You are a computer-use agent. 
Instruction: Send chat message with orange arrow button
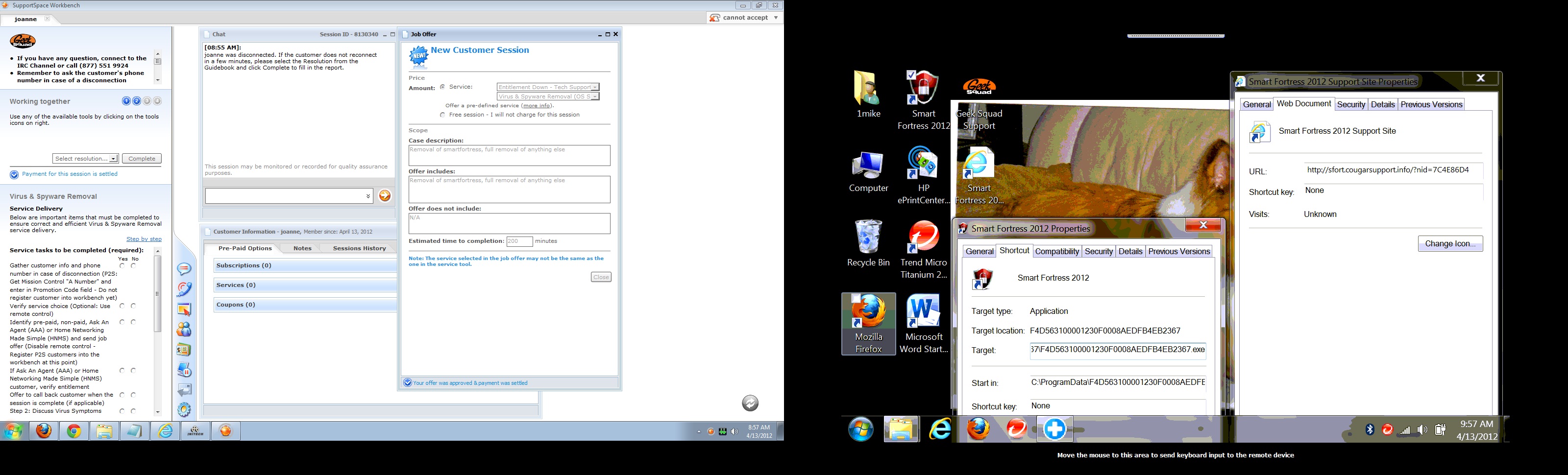click(x=385, y=196)
